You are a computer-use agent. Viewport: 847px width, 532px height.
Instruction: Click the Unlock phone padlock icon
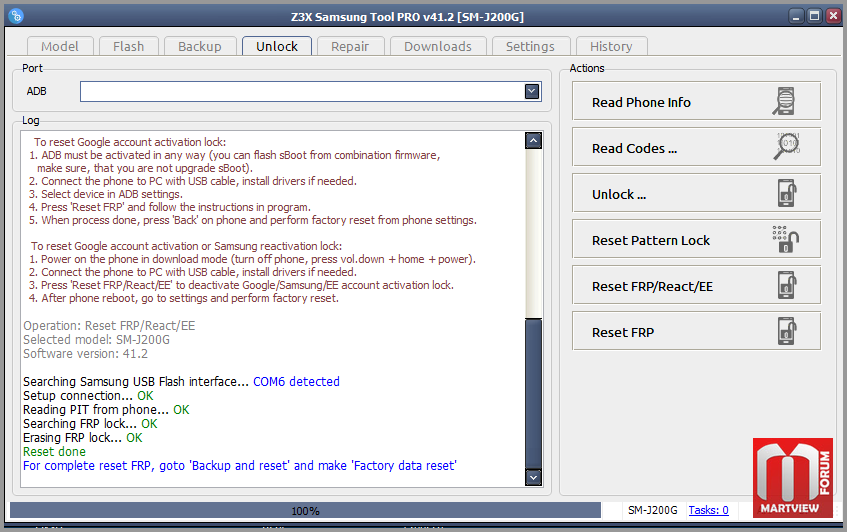[x=788, y=193]
